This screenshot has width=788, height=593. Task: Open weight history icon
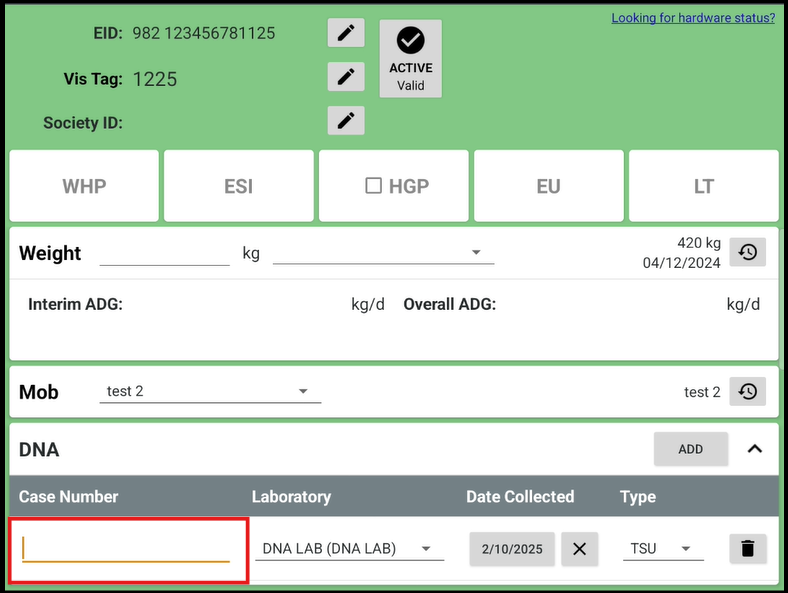[x=747, y=253]
